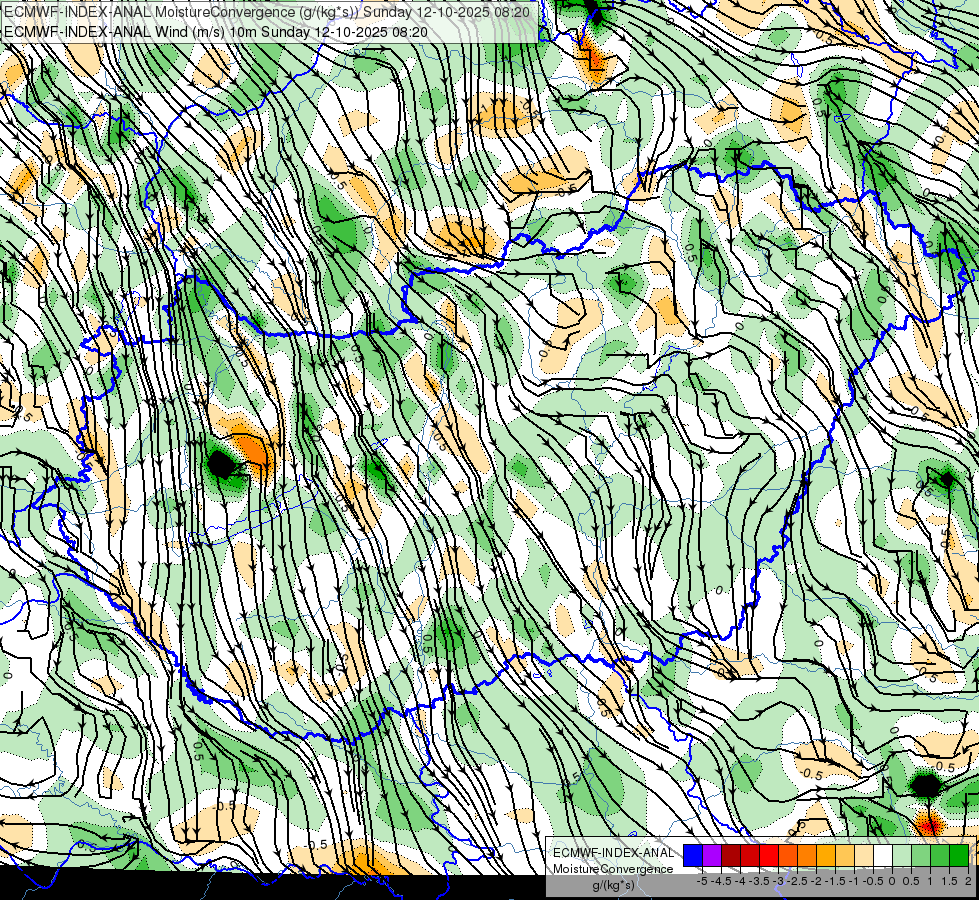The width and height of the screenshot is (979, 900).
Task: Click the legend's MoistureConvergence label
Action: point(613,869)
